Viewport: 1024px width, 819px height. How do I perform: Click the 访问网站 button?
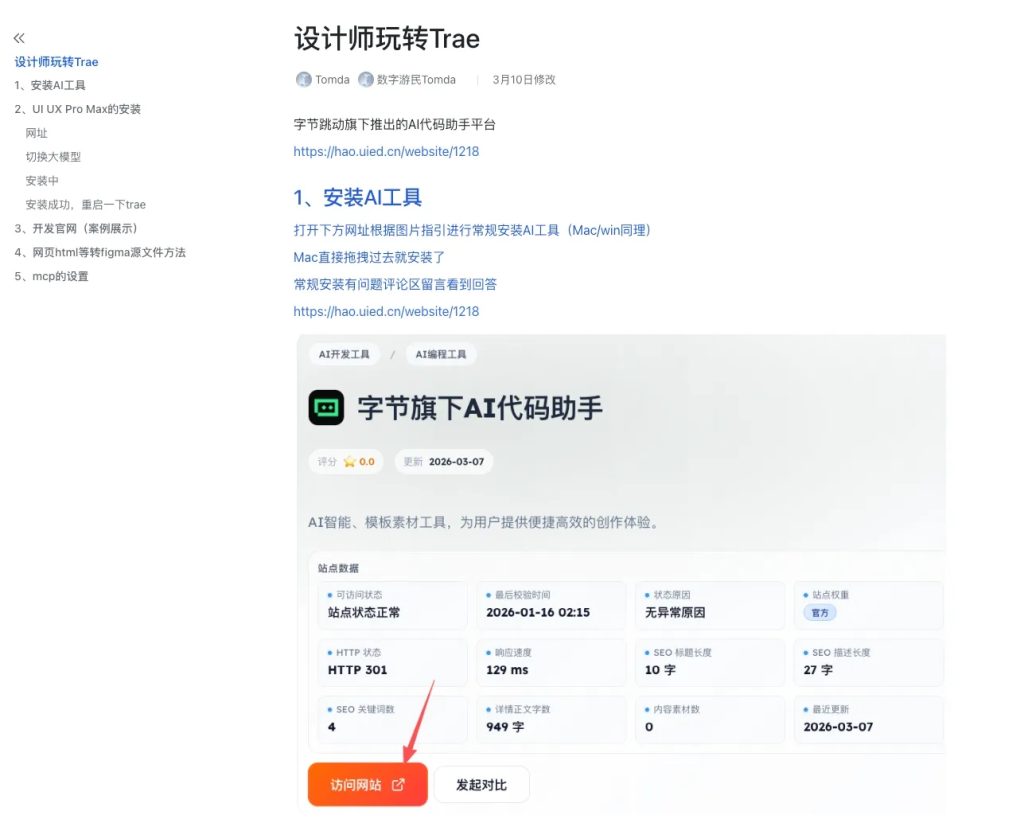(x=367, y=784)
